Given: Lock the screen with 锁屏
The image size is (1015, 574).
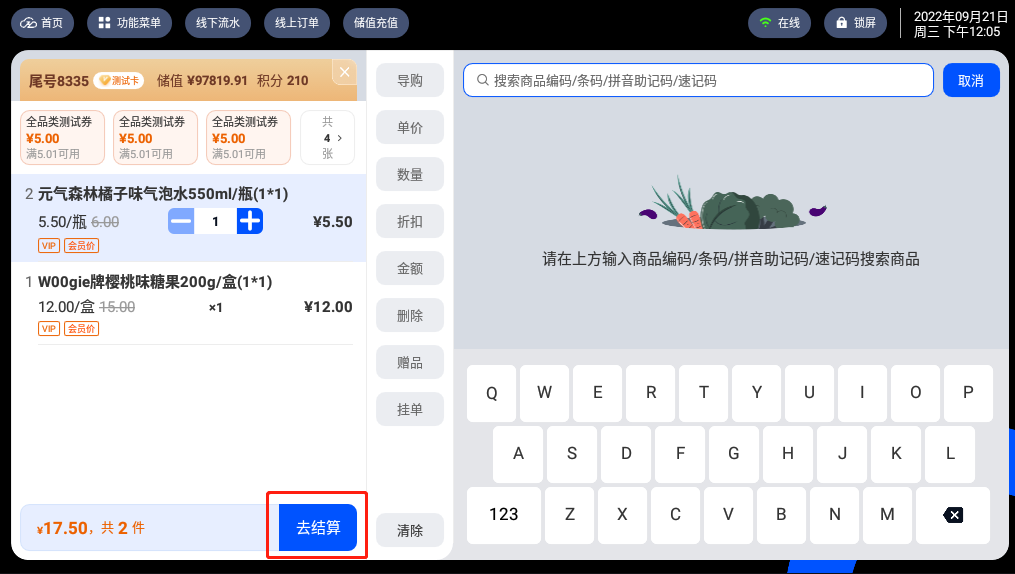Looking at the screenshot, I should [x=855, y=23].
